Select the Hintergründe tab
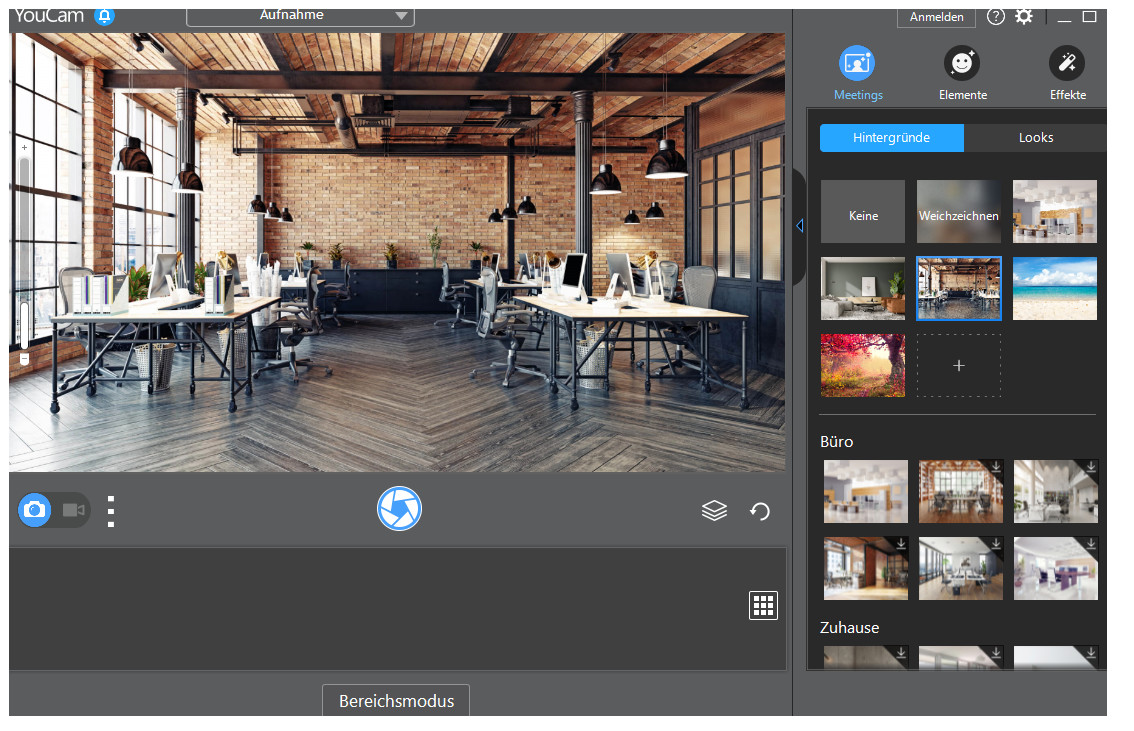Screen dimensions: 1134x731 (891, 138)
